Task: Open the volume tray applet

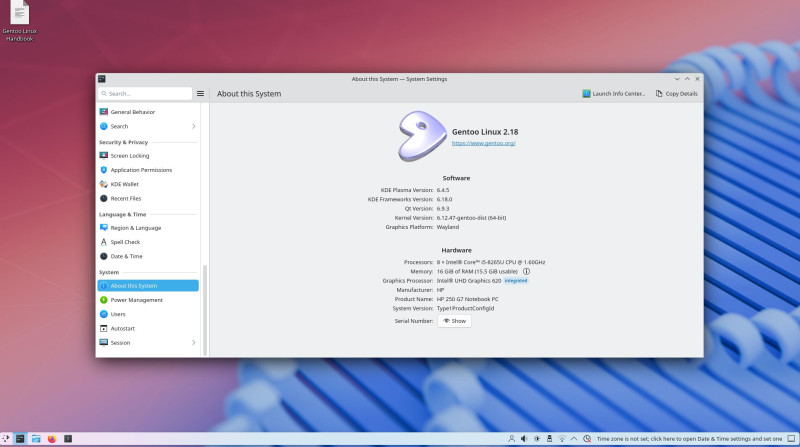Action: [524, 439]
